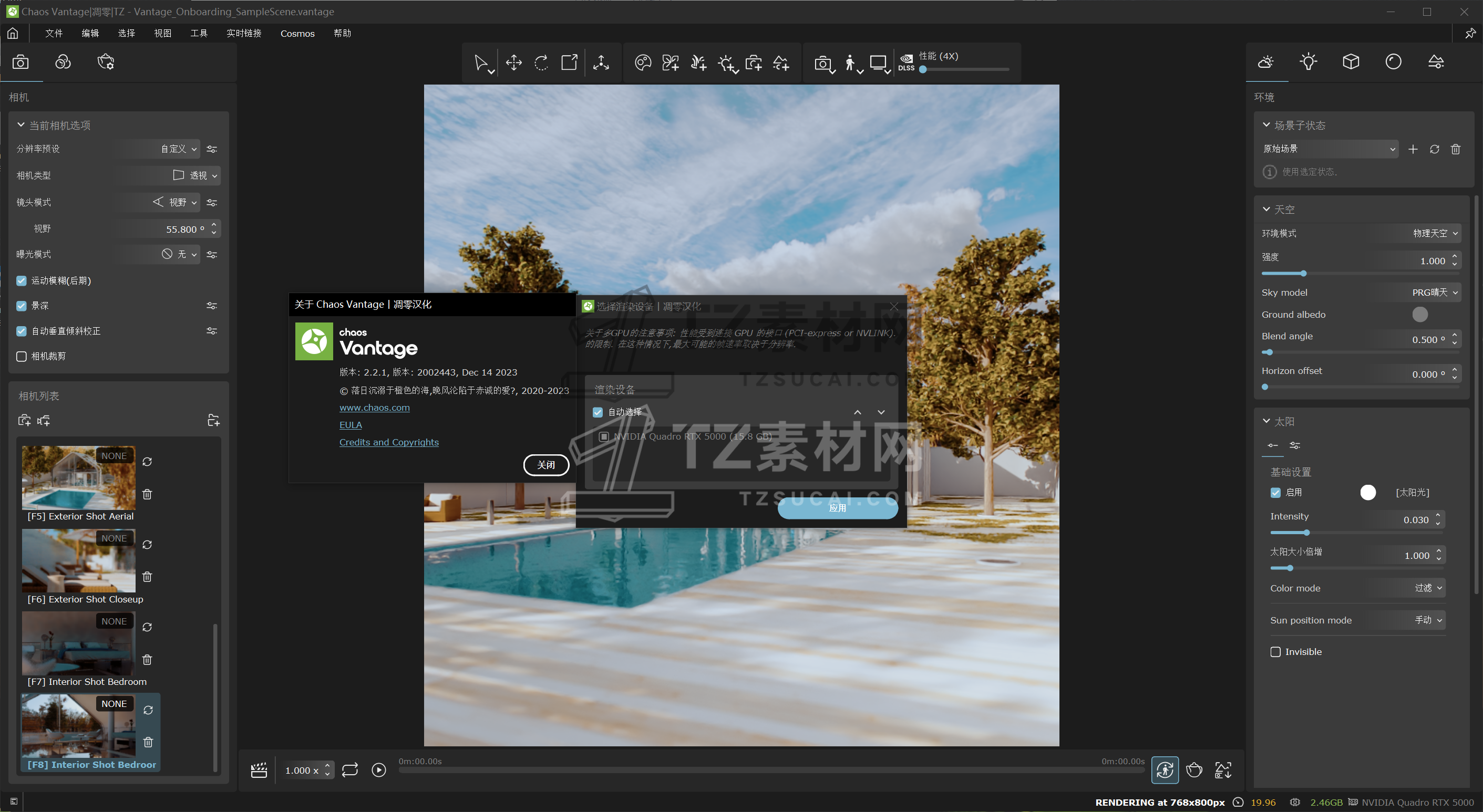Click the add scene state plus icon
Screen dimensions: 1483x812
click(1413, 149)
